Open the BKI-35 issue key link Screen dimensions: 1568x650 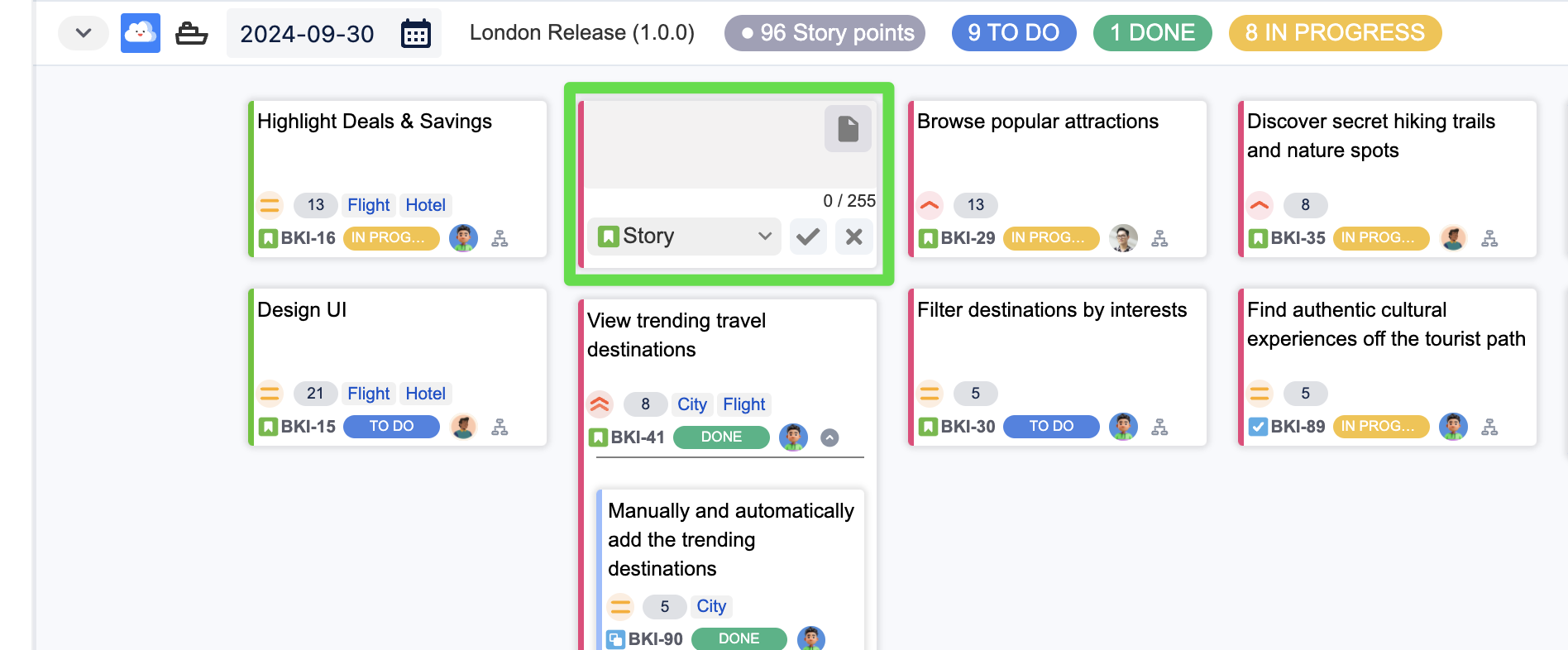point(1297,238)
